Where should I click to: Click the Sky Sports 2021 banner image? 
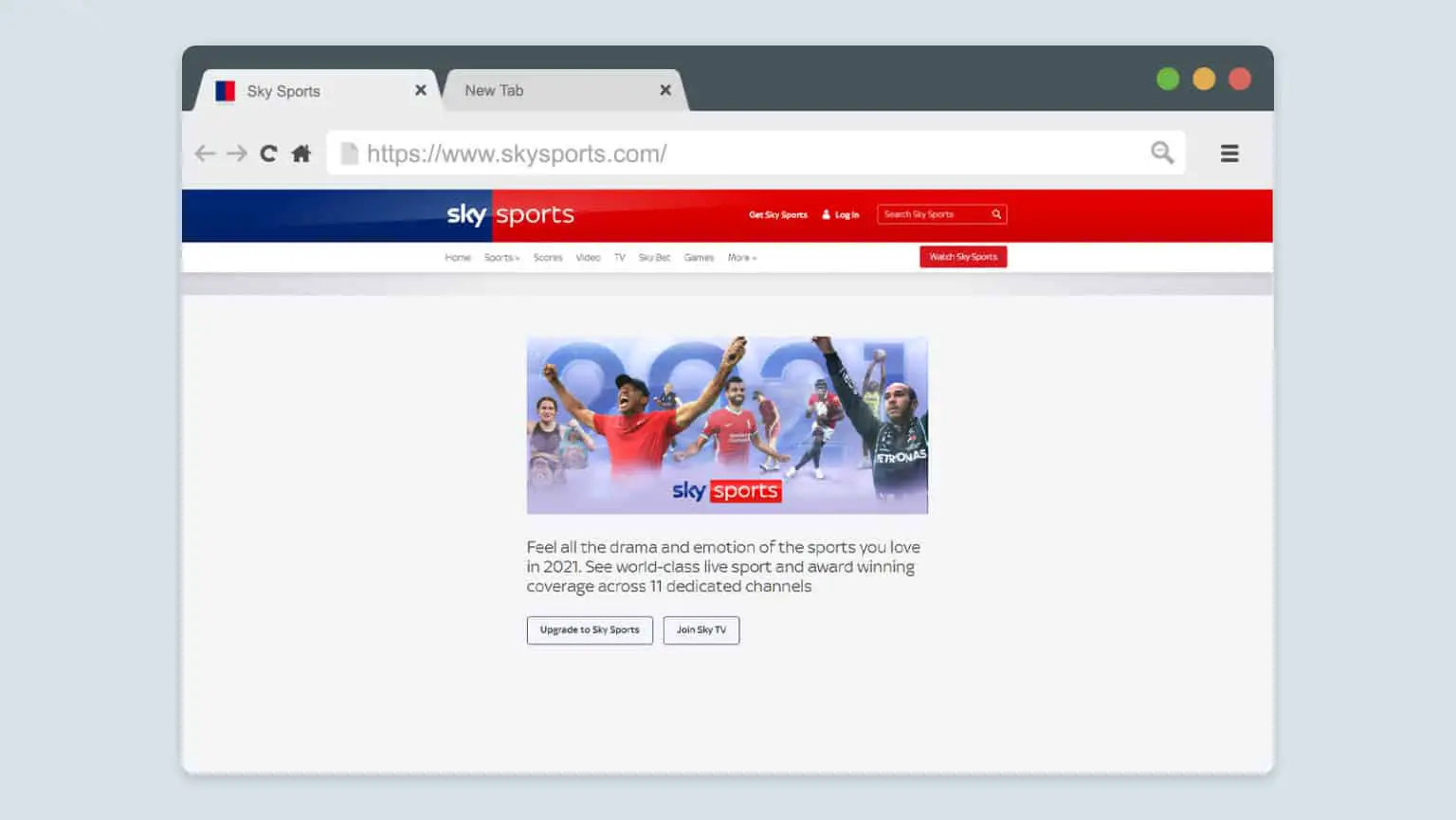tap(727, 424)
